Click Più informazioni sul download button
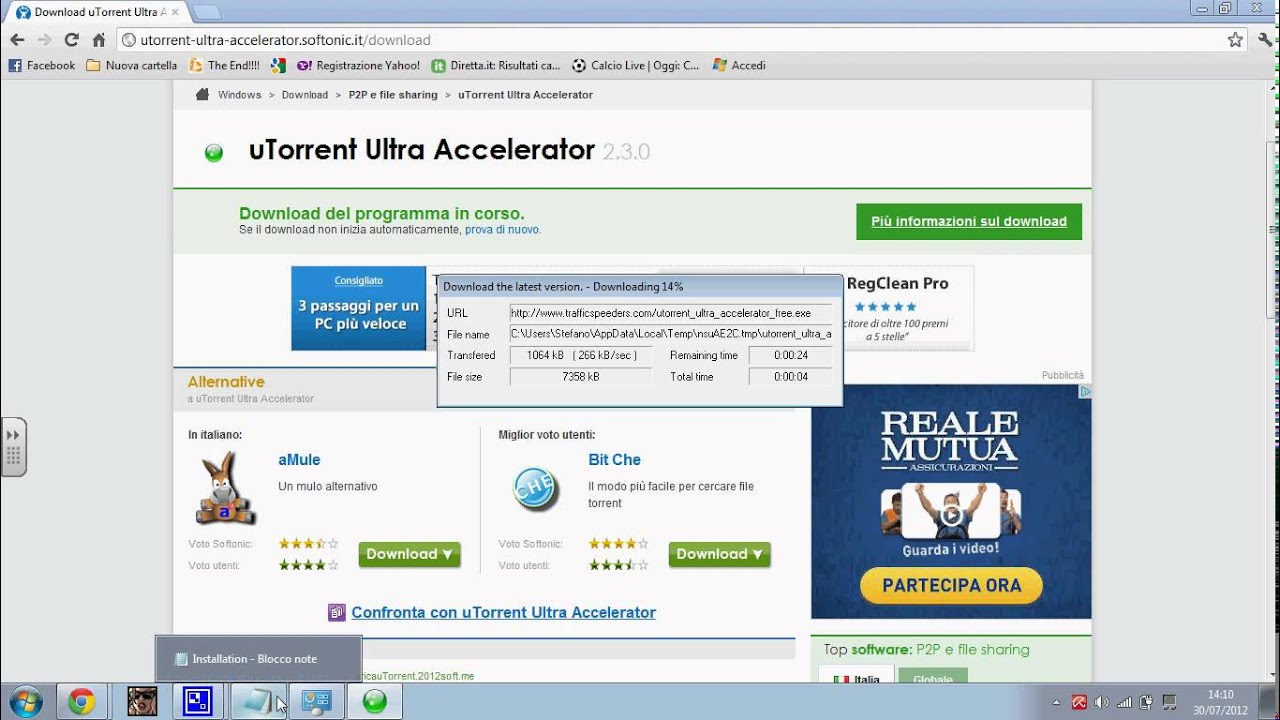This screenshot has width=1280, height=720. click(x=969, y=221)
